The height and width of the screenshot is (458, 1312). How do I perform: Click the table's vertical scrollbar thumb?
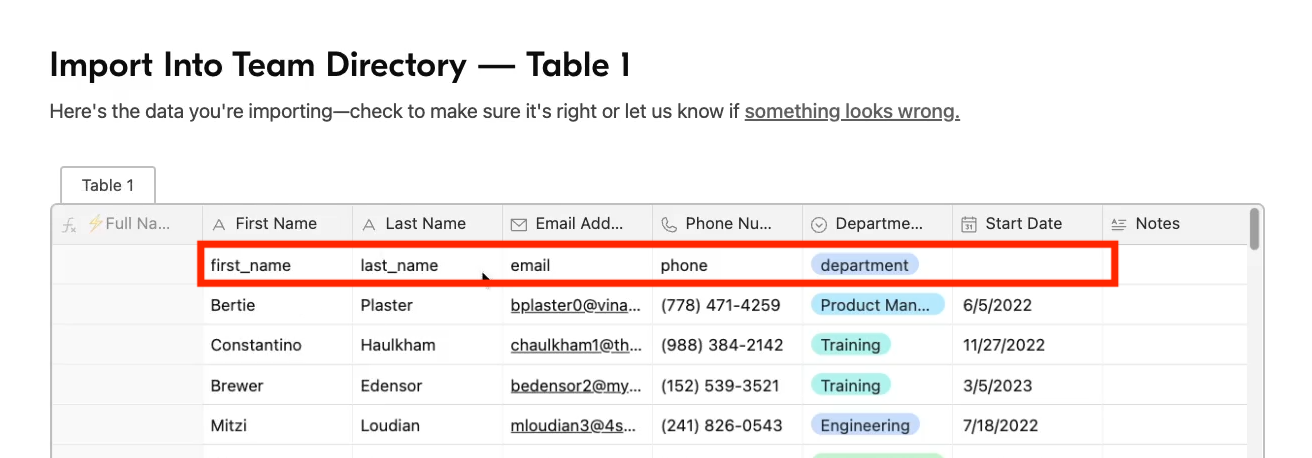click(x=1254, y=227)
